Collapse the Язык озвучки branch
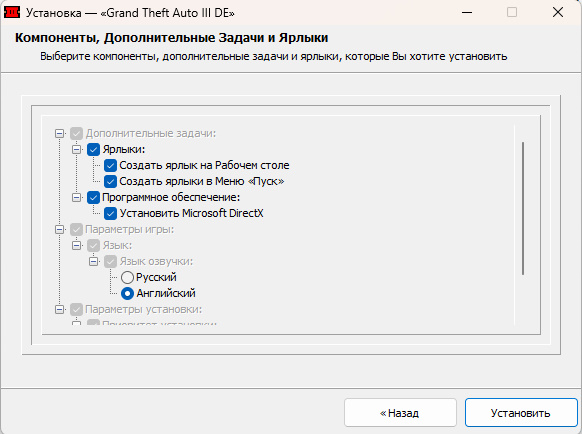582x434 pixels. 94,261
